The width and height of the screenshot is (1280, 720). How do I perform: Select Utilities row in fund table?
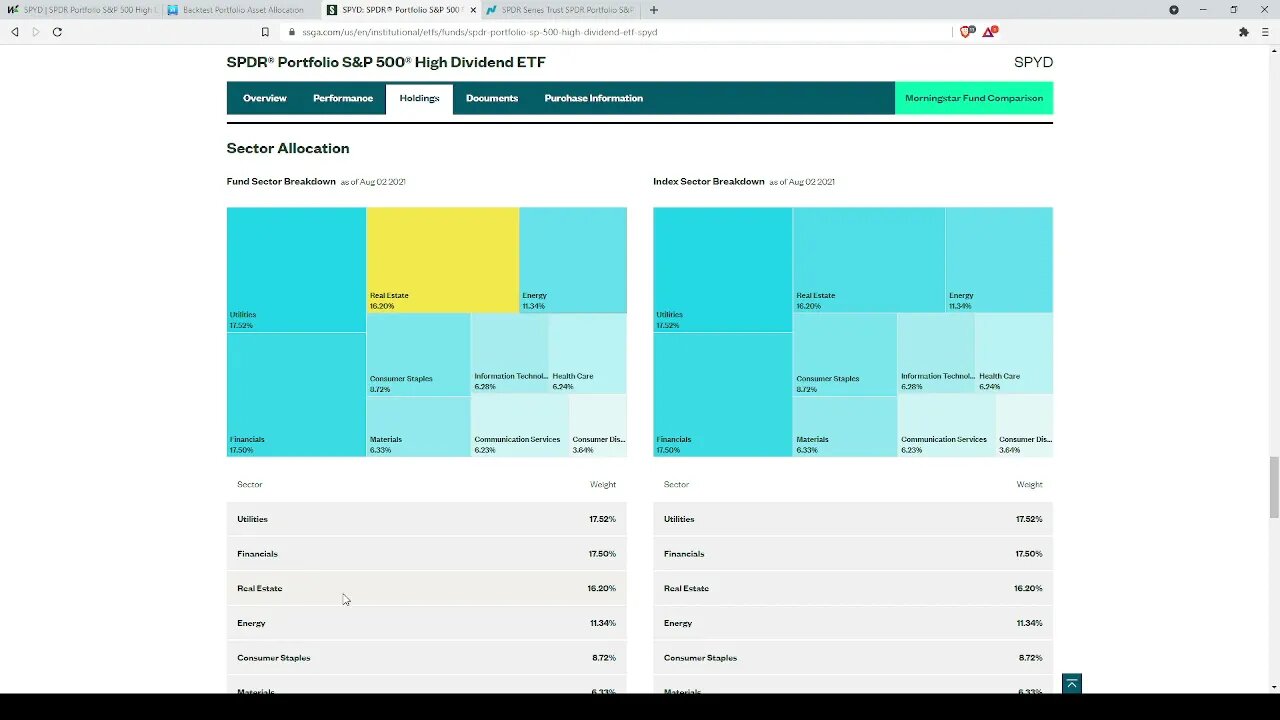coord(427,519)
